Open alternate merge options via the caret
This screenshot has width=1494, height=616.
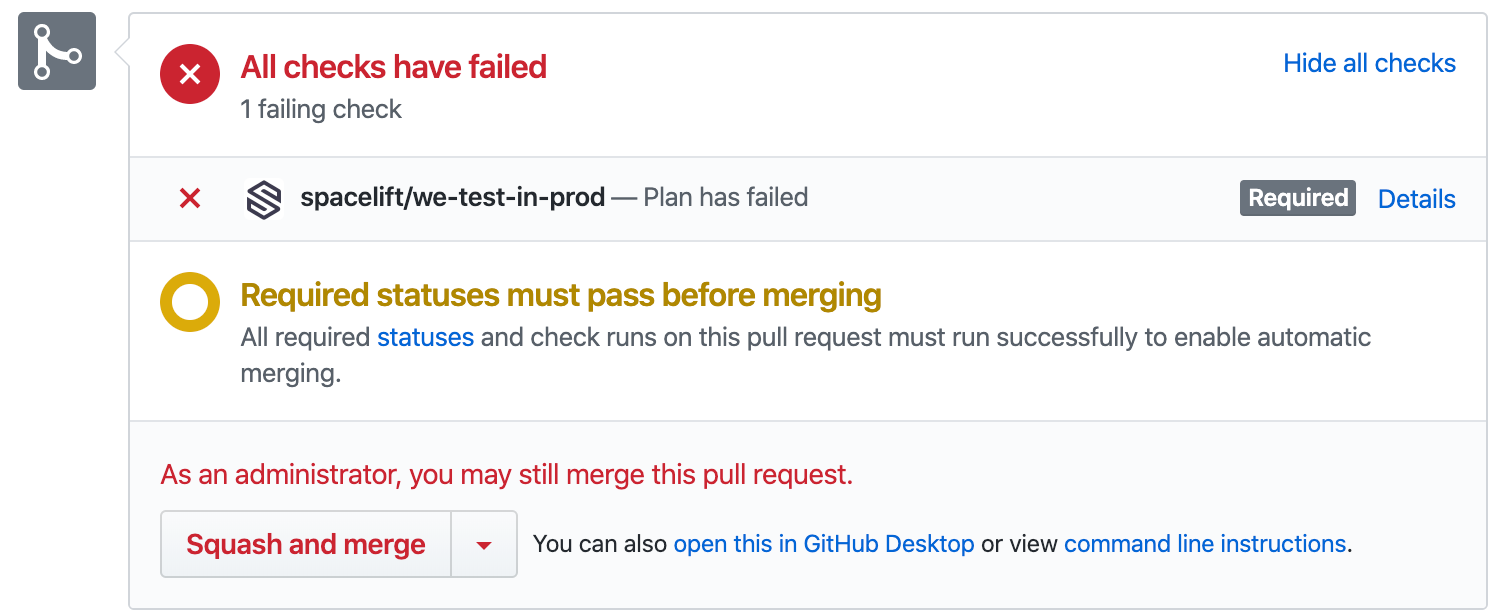point(484,544)
